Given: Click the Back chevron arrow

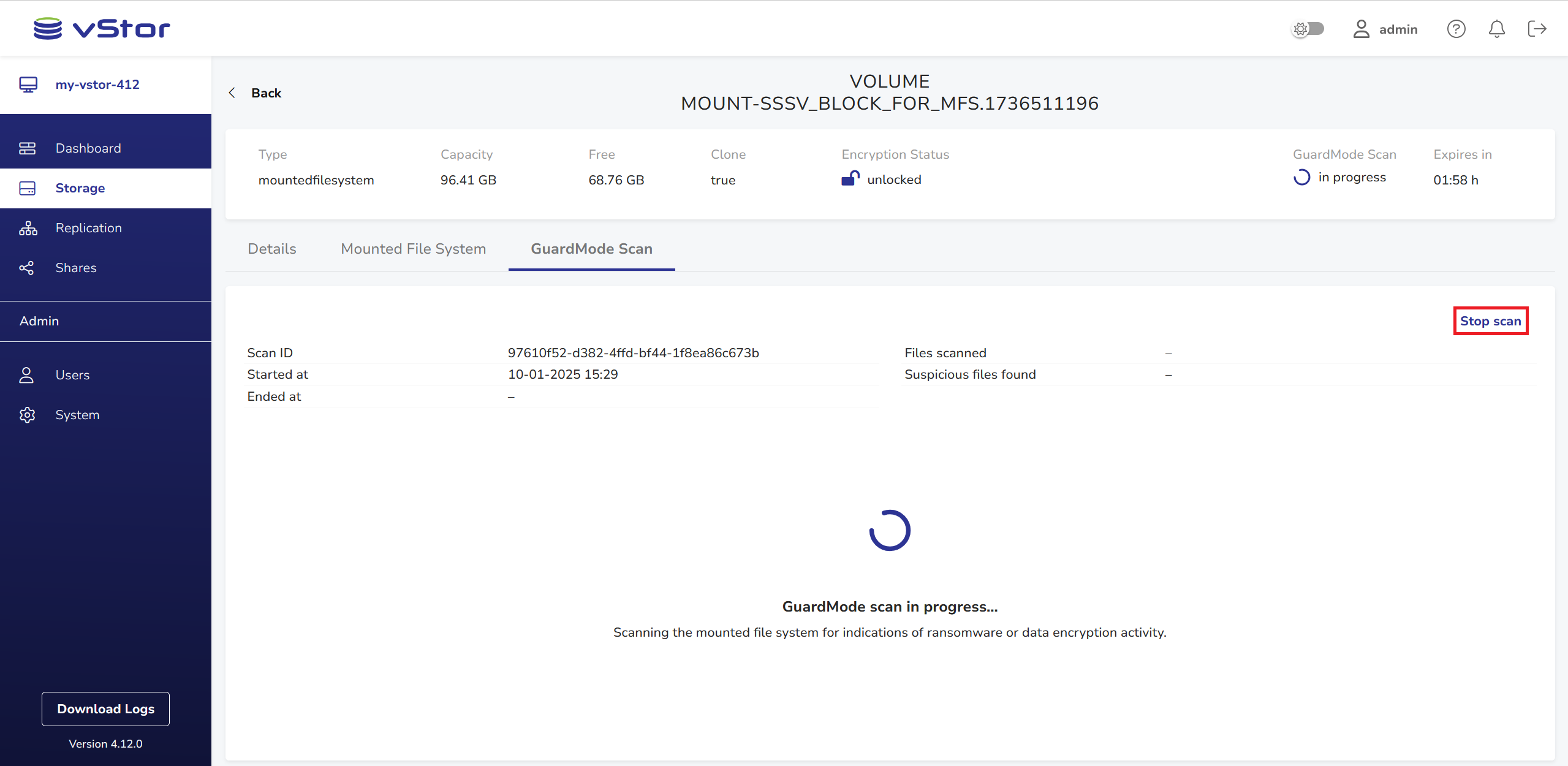Looking at the screenshot, I should pyautogui.click(x=232, y=93).
